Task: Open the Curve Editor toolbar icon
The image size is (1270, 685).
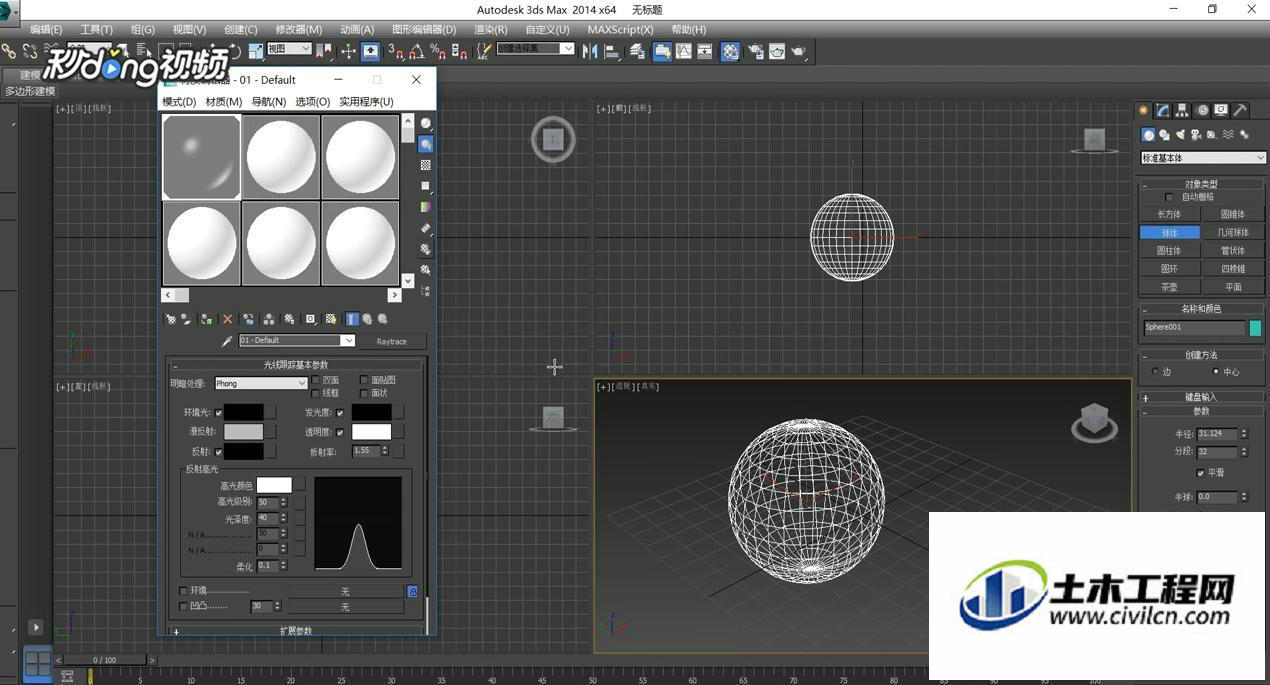Action: (683, 50)
